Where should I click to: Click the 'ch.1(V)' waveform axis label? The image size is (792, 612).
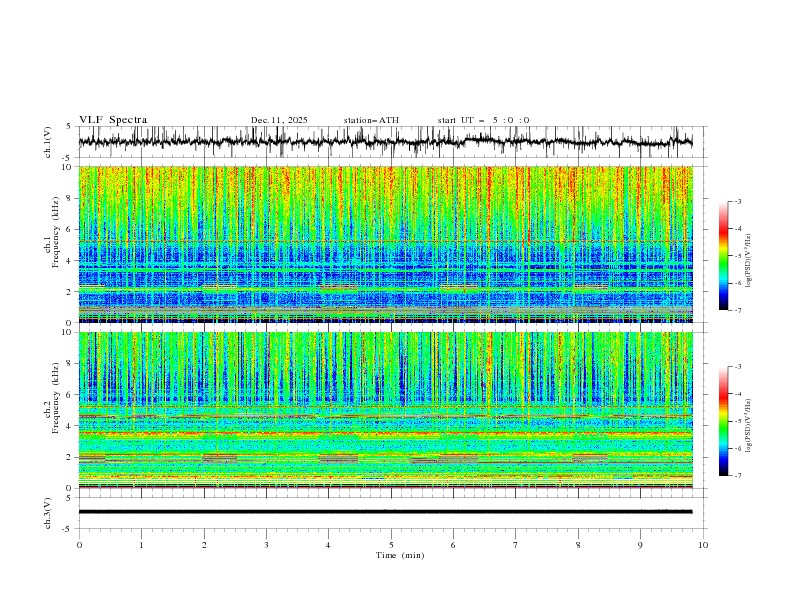(48, 142)
